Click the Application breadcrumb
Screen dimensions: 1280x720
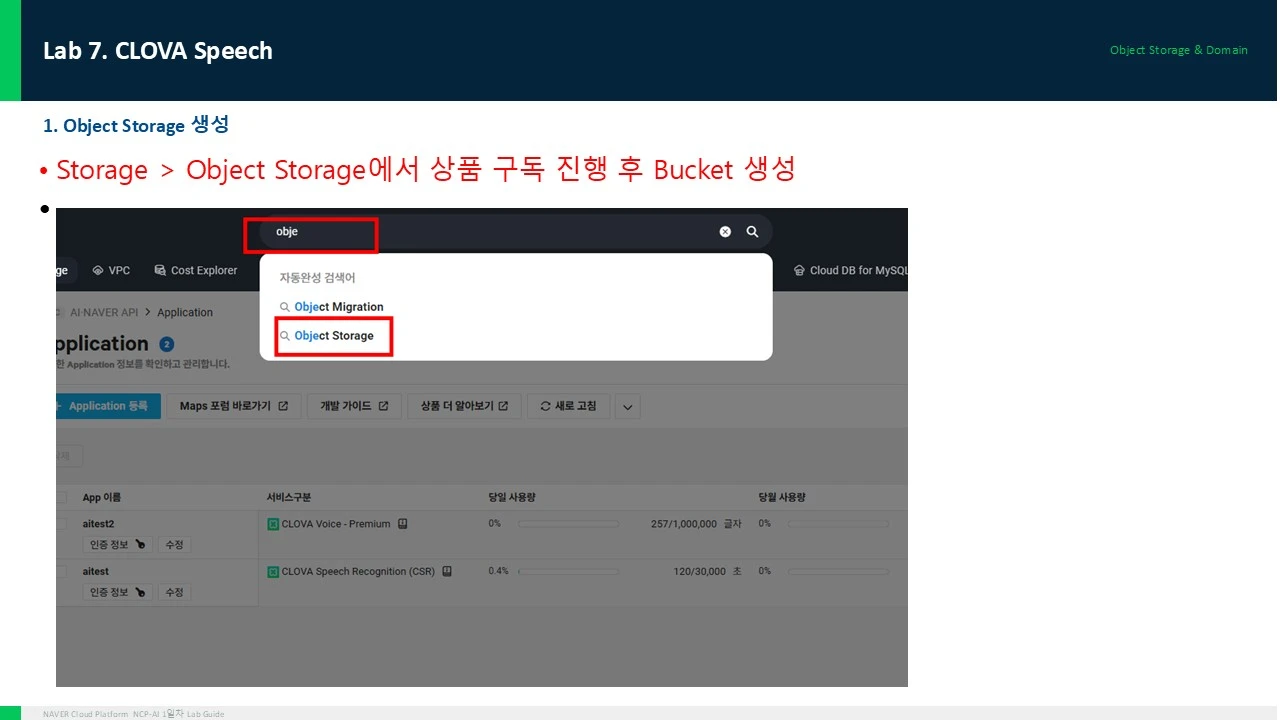(x=185, y=313)
